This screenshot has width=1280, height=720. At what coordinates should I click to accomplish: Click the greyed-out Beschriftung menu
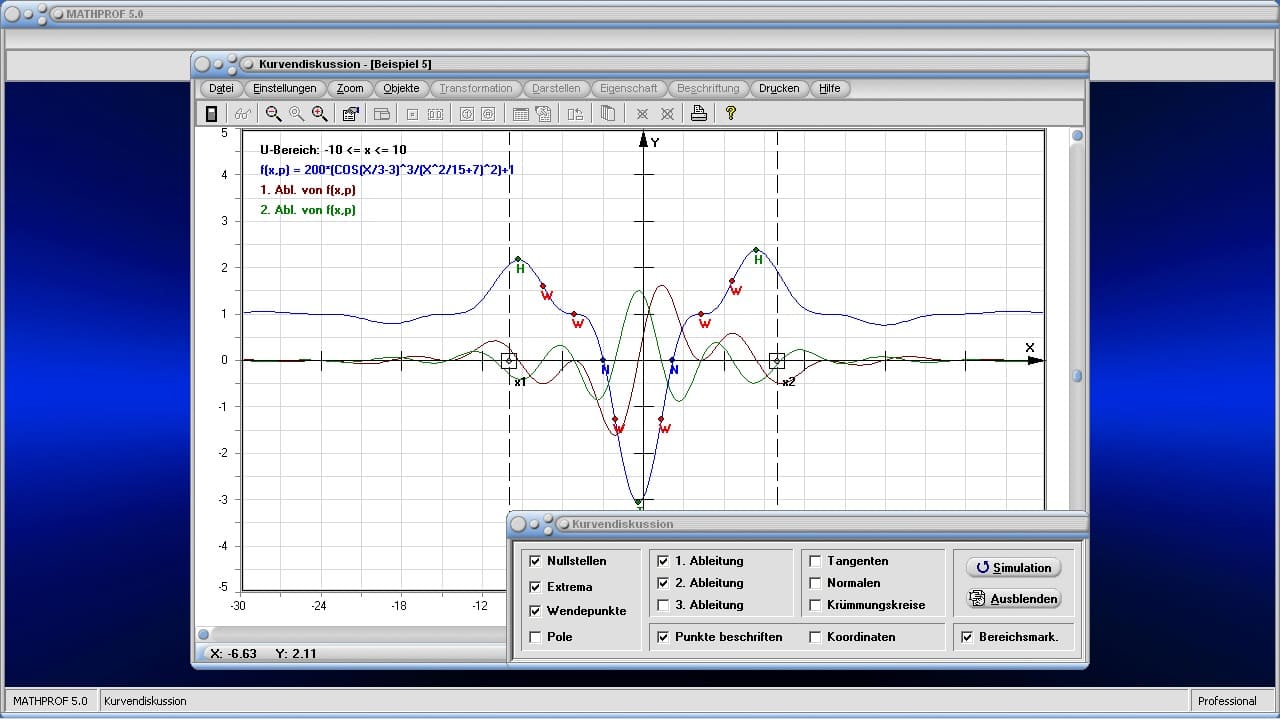point(708,88)
